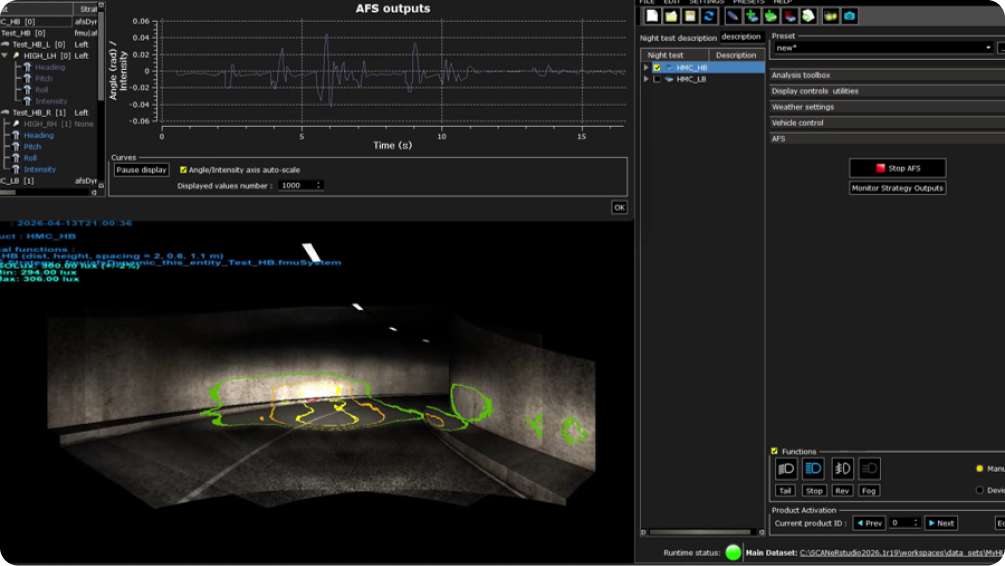Click the page with green arrow export icon
This screenshot has height=566, width=1005.
point(808,17)
